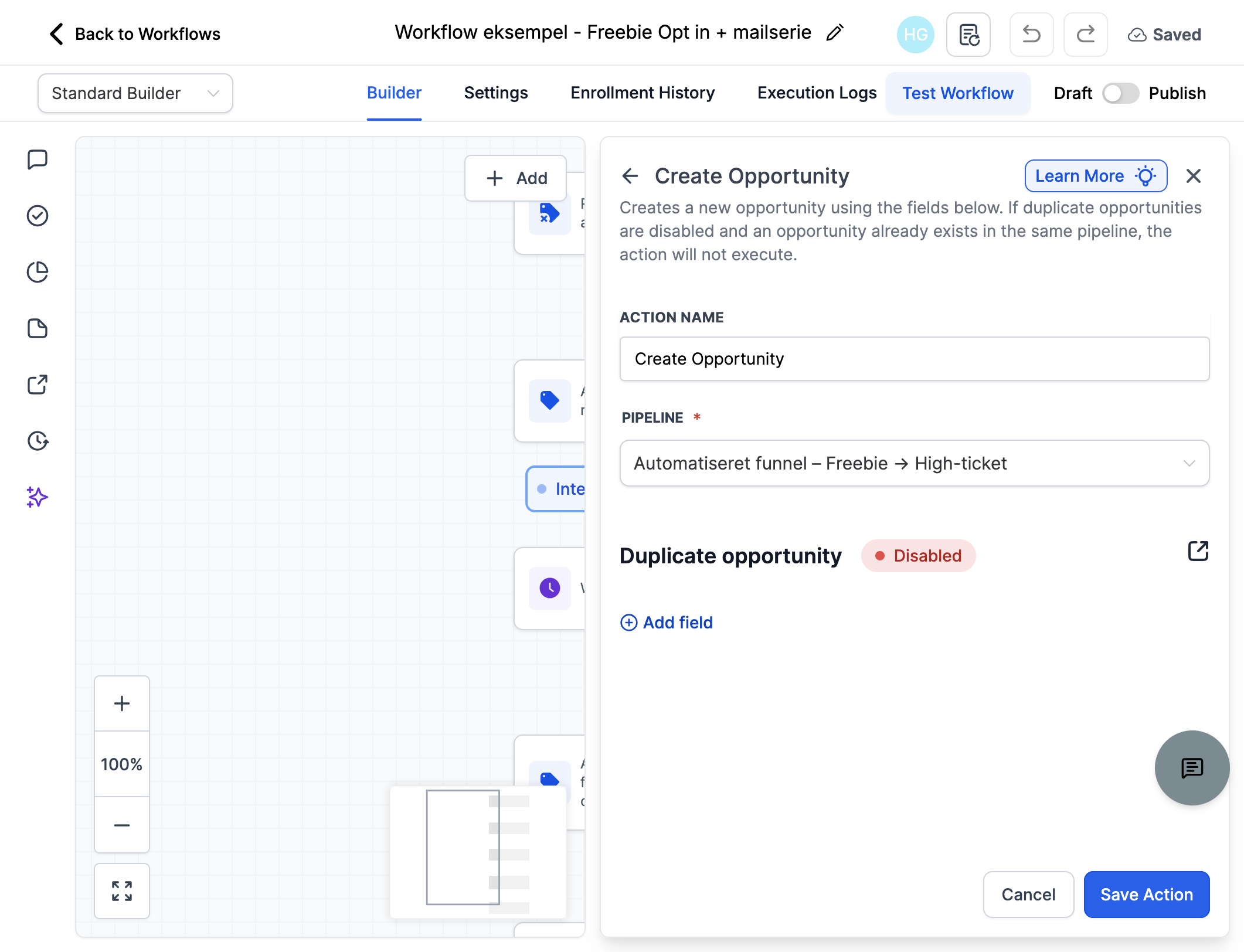
Task: Select the Wait clock node on canvas
Action: (550, 589)
